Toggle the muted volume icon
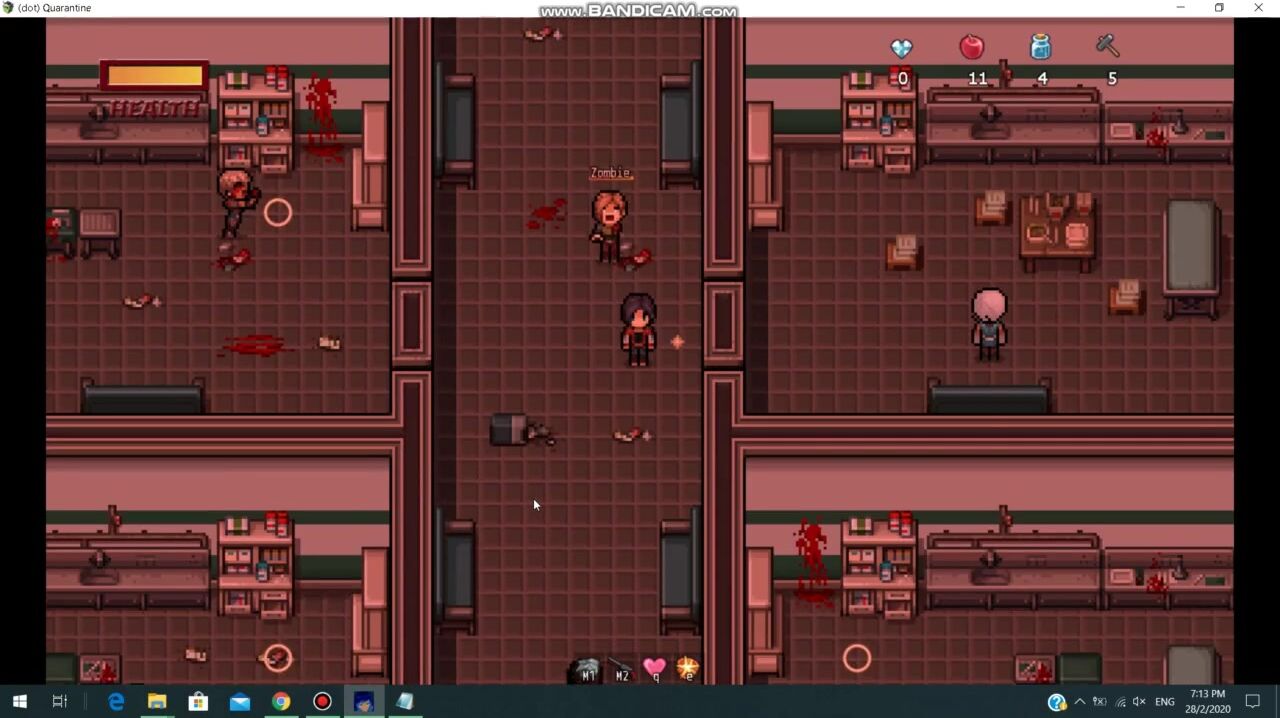 click(x=1139, y=702)
